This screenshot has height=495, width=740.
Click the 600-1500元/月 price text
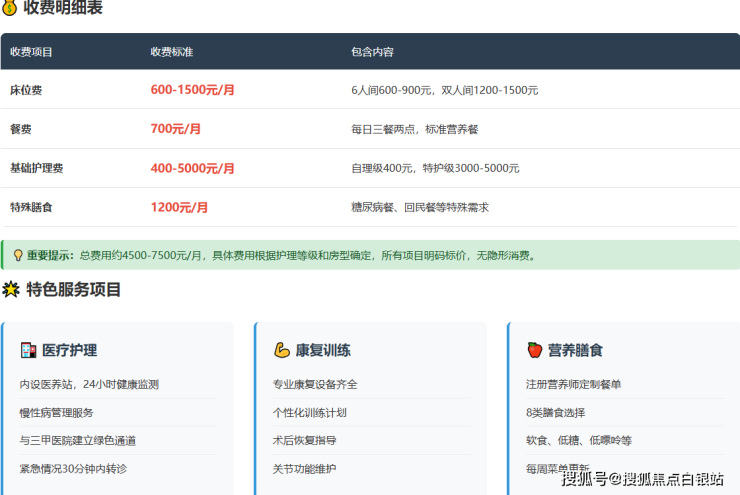tap(193, 90)
